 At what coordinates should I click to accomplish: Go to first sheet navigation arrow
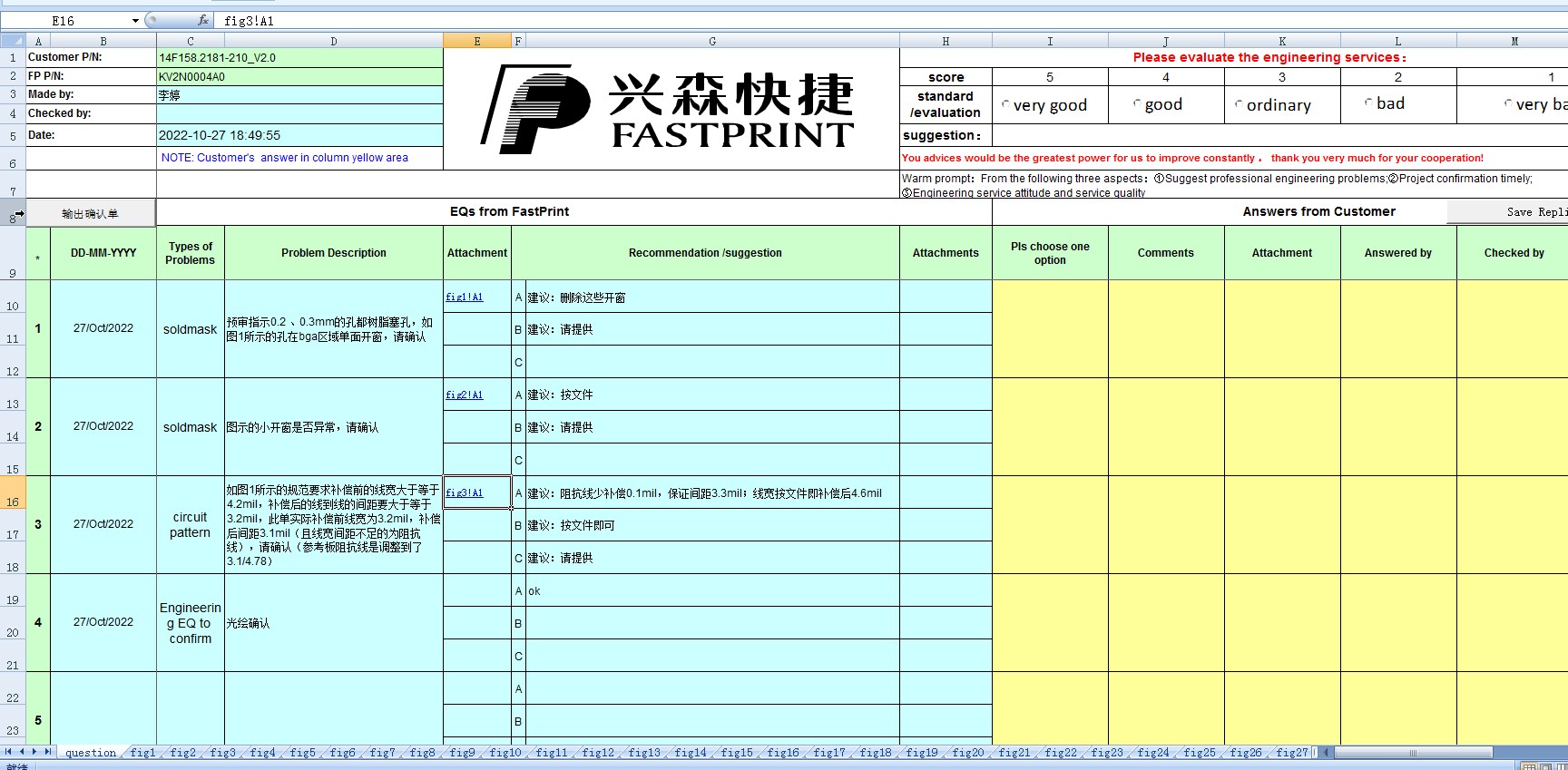pos(8,752)
